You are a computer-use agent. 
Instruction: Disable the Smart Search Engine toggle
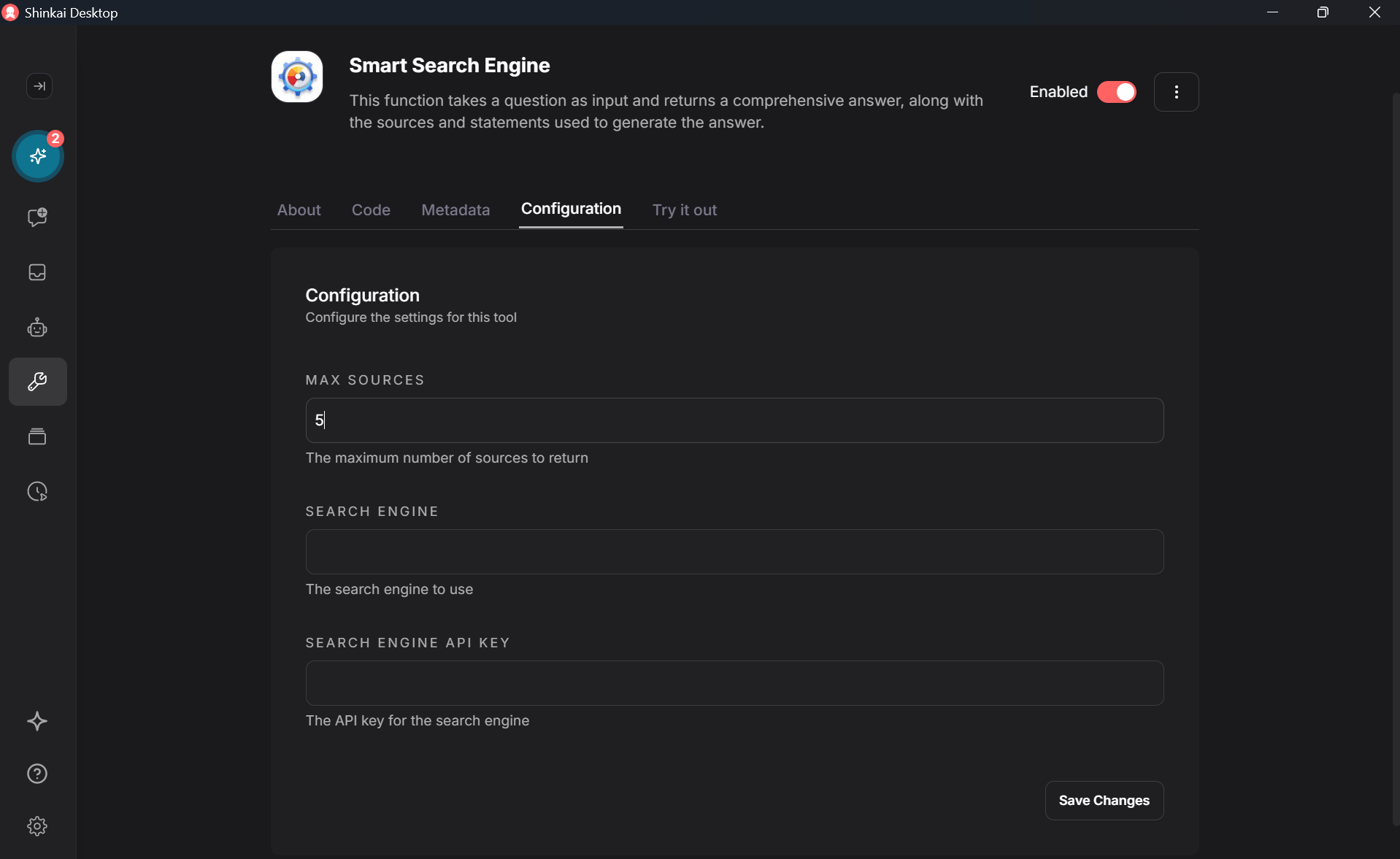[1116, 92]
